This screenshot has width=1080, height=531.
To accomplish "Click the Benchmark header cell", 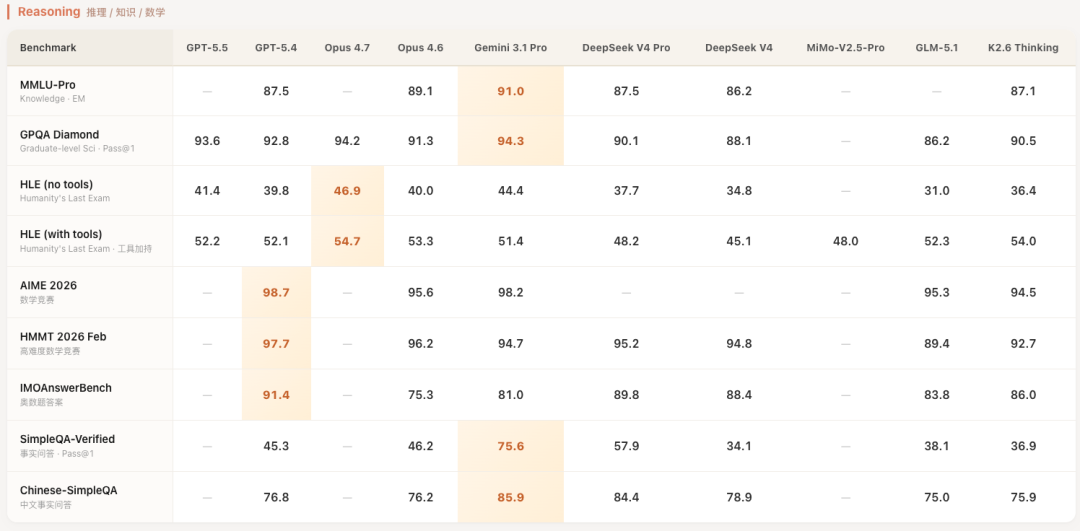I will [48, 48].
